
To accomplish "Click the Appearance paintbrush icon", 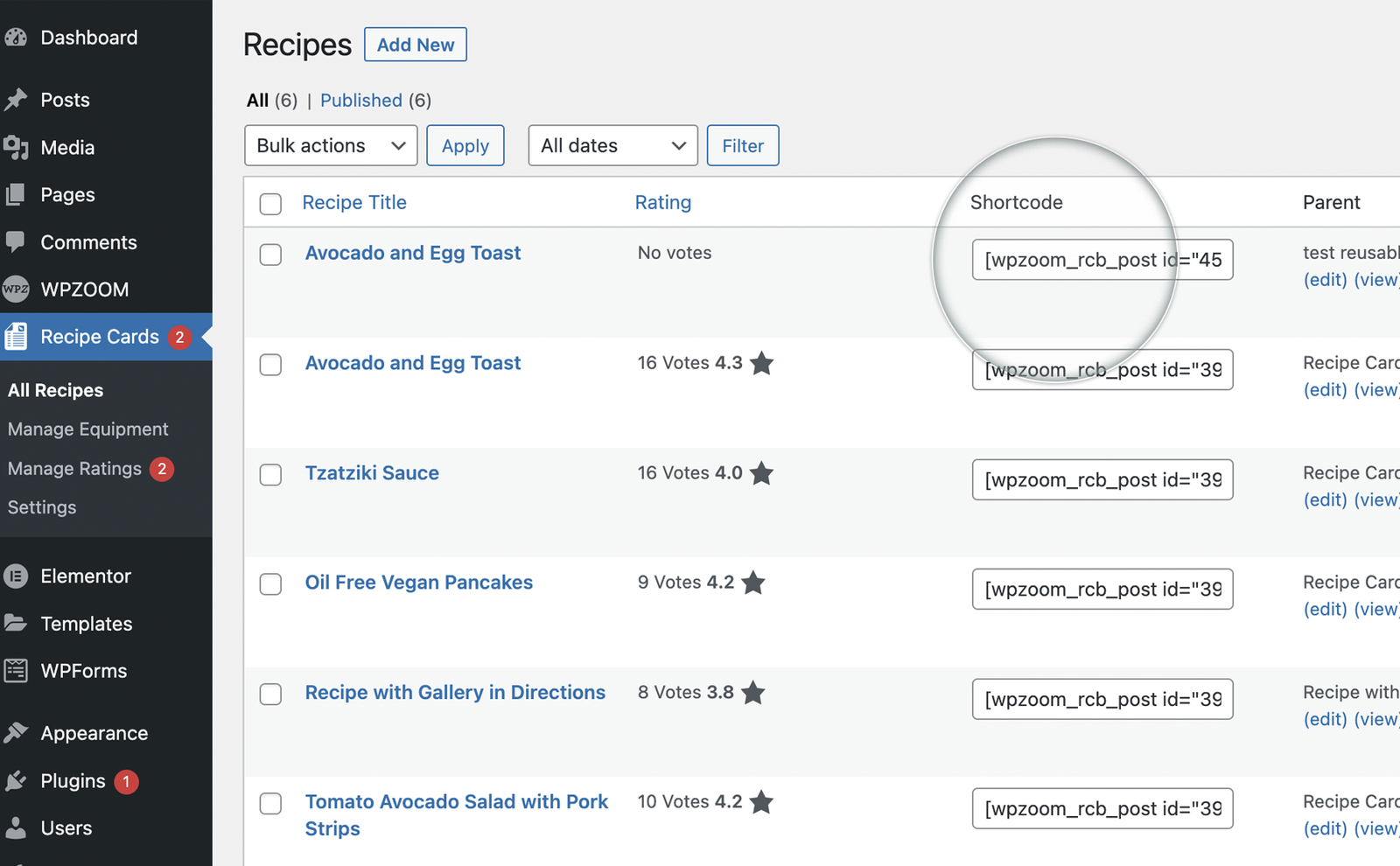I will pos(16,733).
